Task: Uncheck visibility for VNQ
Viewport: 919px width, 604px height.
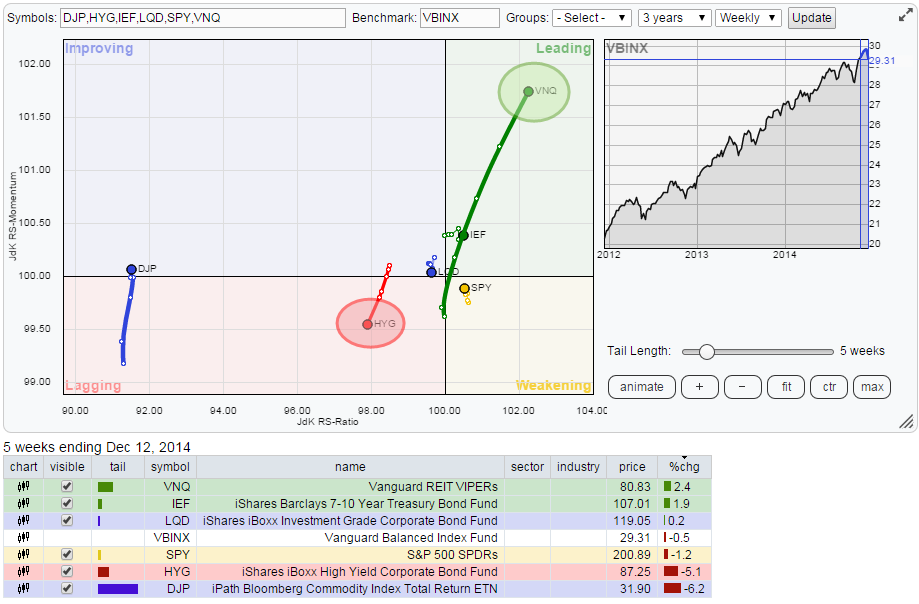Action: [x=67, y=486]
